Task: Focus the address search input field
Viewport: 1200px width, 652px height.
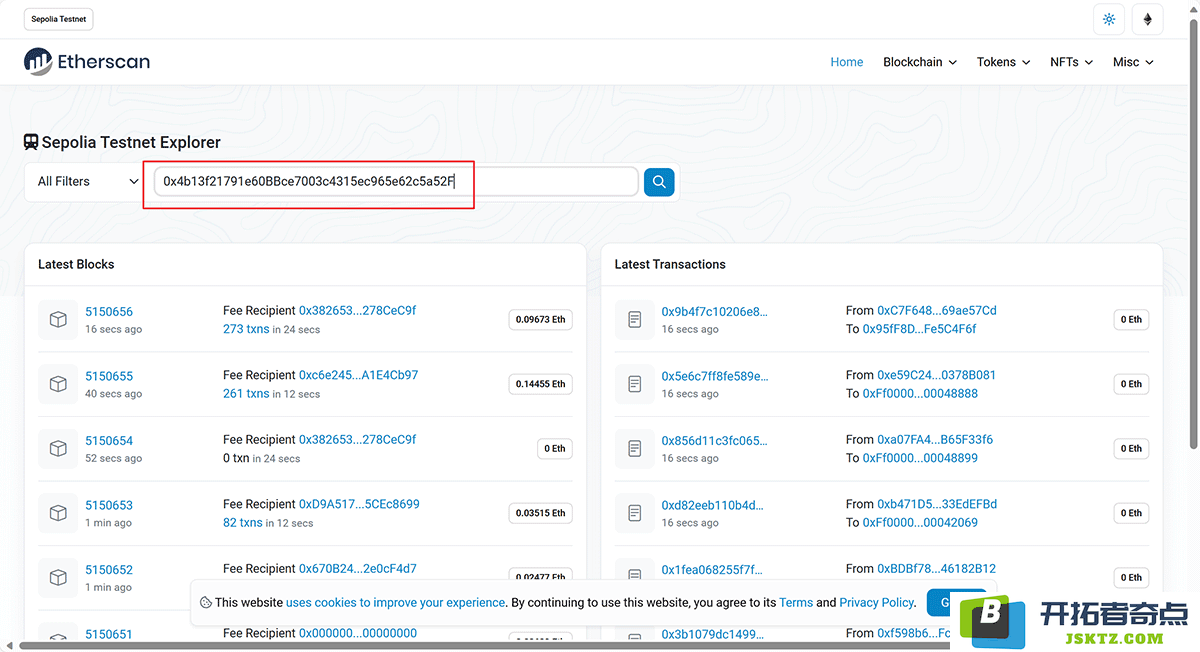Action: pyautogui.click(x=396, y=182)
